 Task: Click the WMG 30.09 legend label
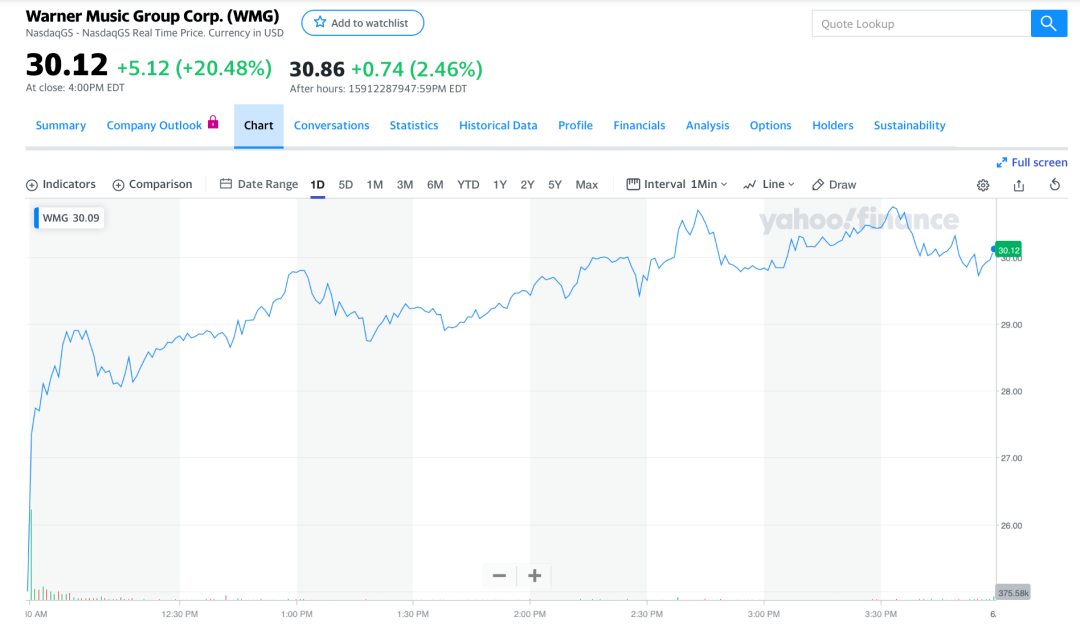click(70, 218)
